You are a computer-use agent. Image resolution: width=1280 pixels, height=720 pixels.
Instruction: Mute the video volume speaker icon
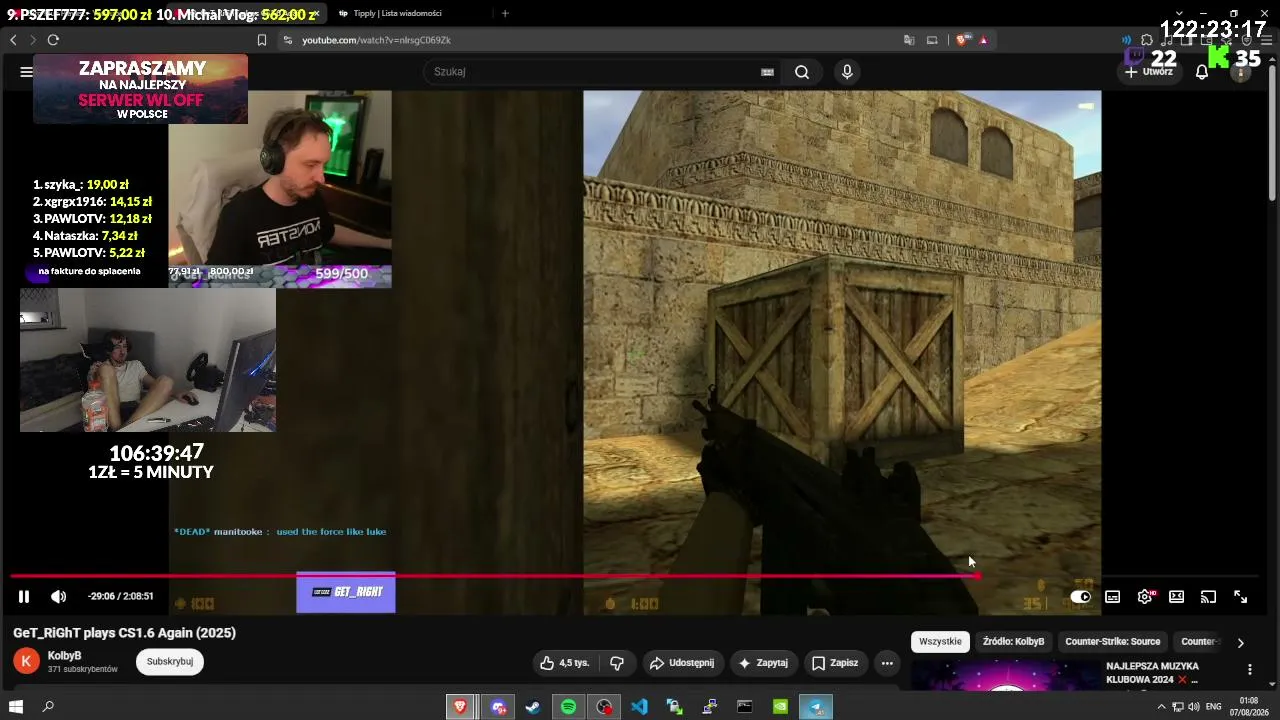pyautogui.click(x=59, y=597)
